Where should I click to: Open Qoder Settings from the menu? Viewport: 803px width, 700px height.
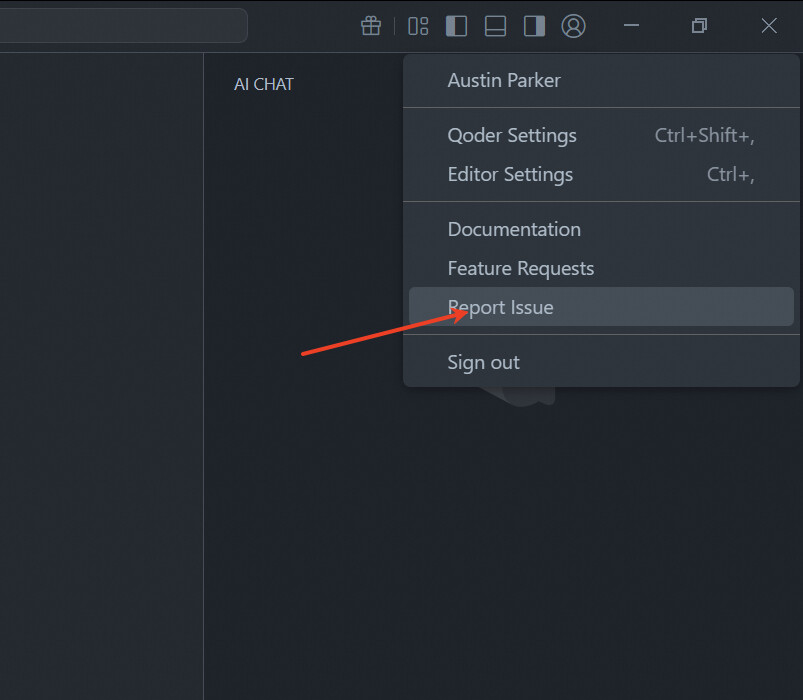[x=512, y=135]
